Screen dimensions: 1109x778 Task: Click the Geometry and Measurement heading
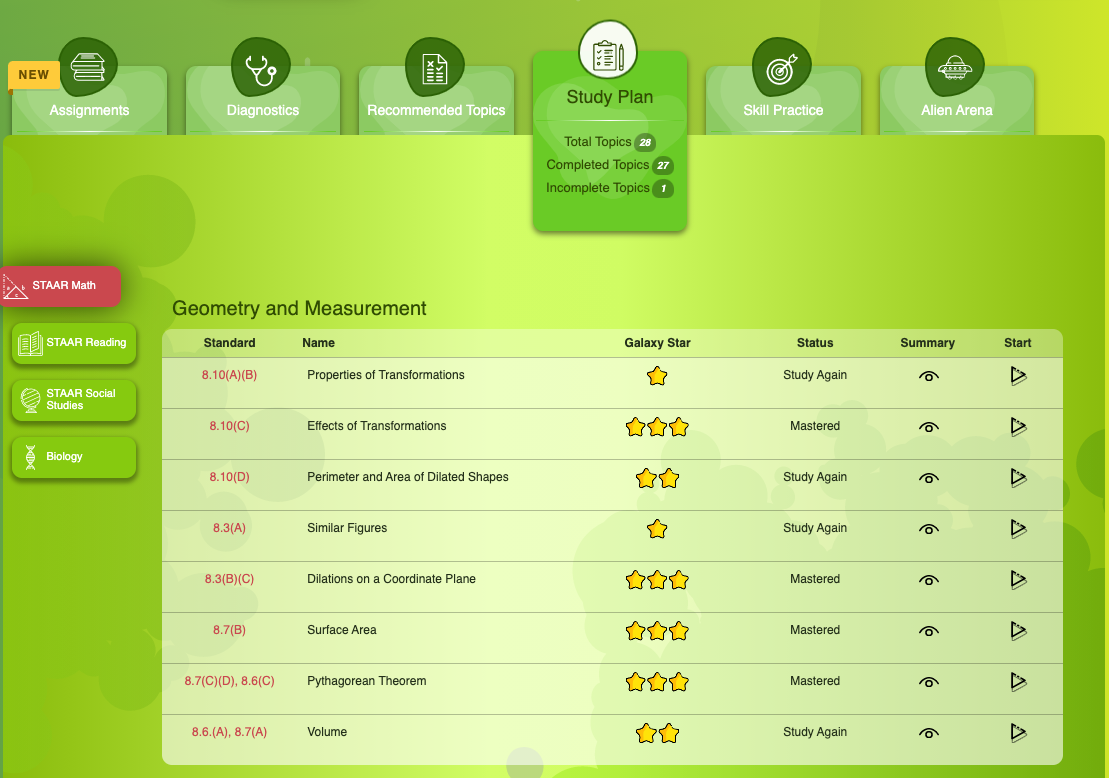[299, 308]
